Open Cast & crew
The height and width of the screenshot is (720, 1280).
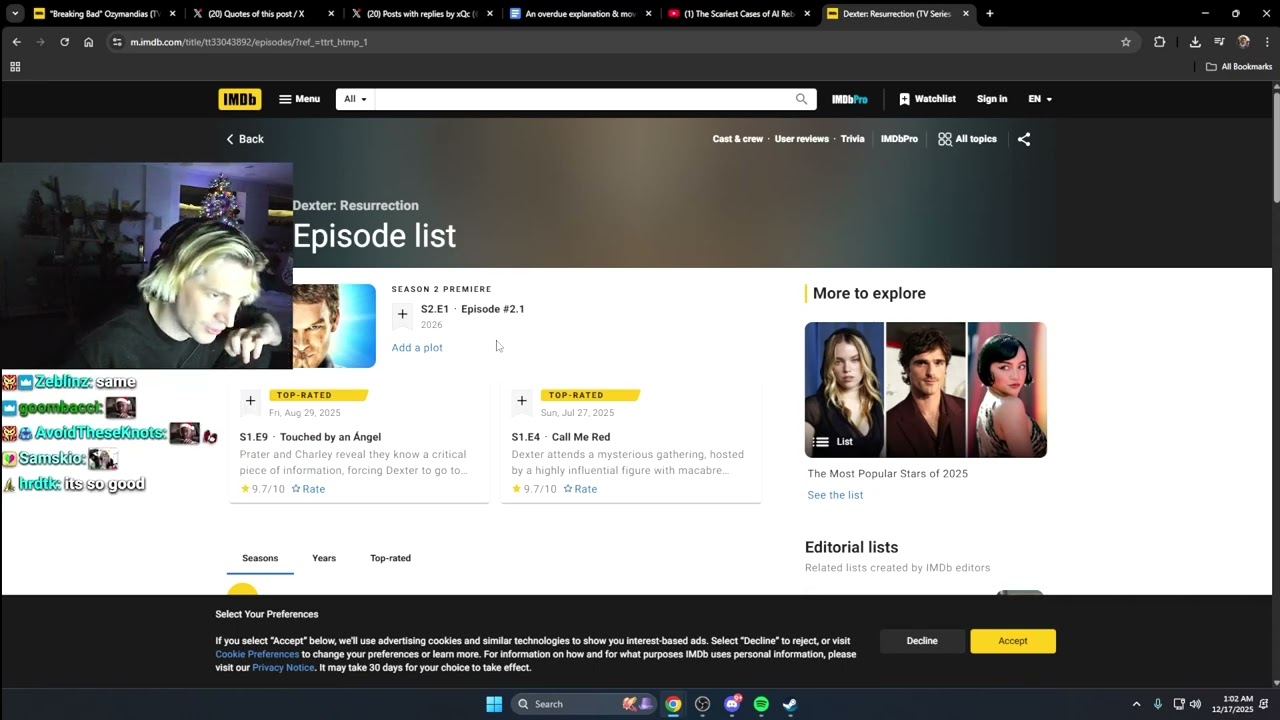[738, 139]
